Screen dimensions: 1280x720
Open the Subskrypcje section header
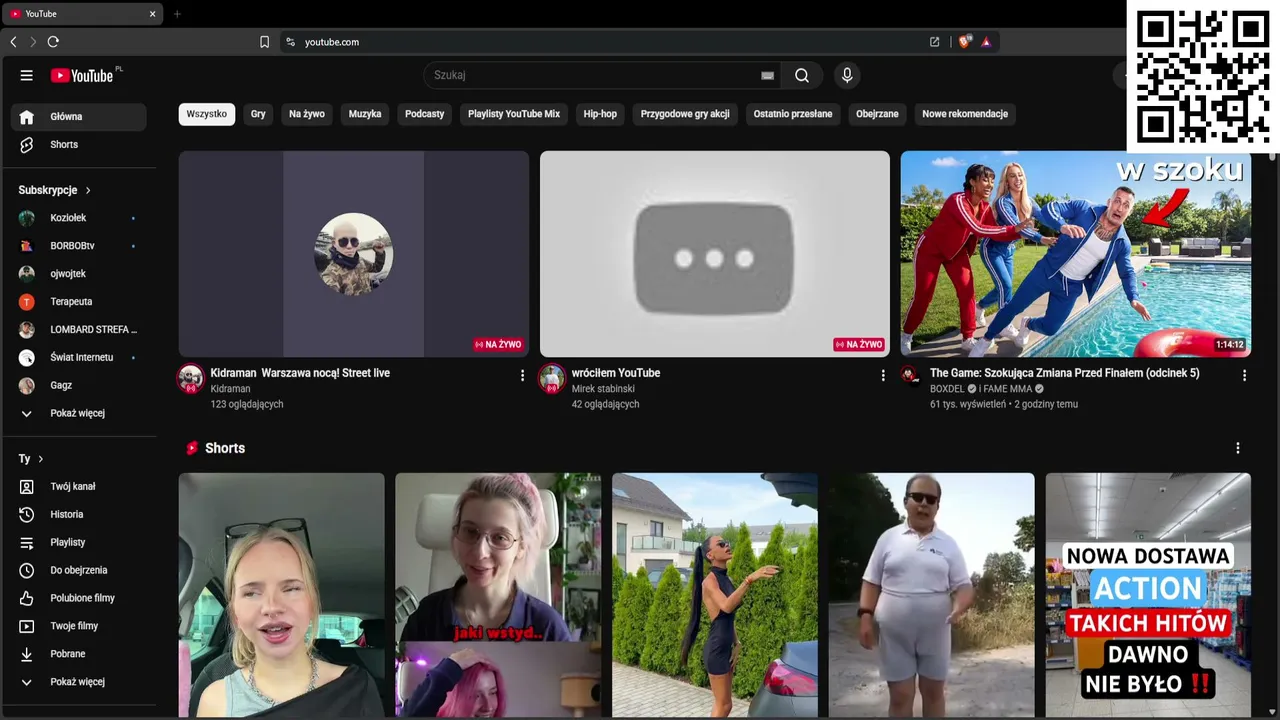pyautogui.click(x=55, y=190)
